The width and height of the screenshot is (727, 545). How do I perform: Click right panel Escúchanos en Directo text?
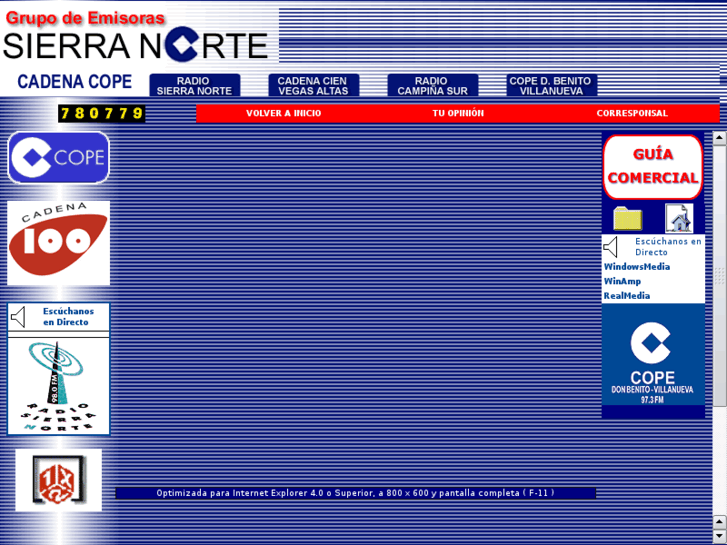coord(668,247)
